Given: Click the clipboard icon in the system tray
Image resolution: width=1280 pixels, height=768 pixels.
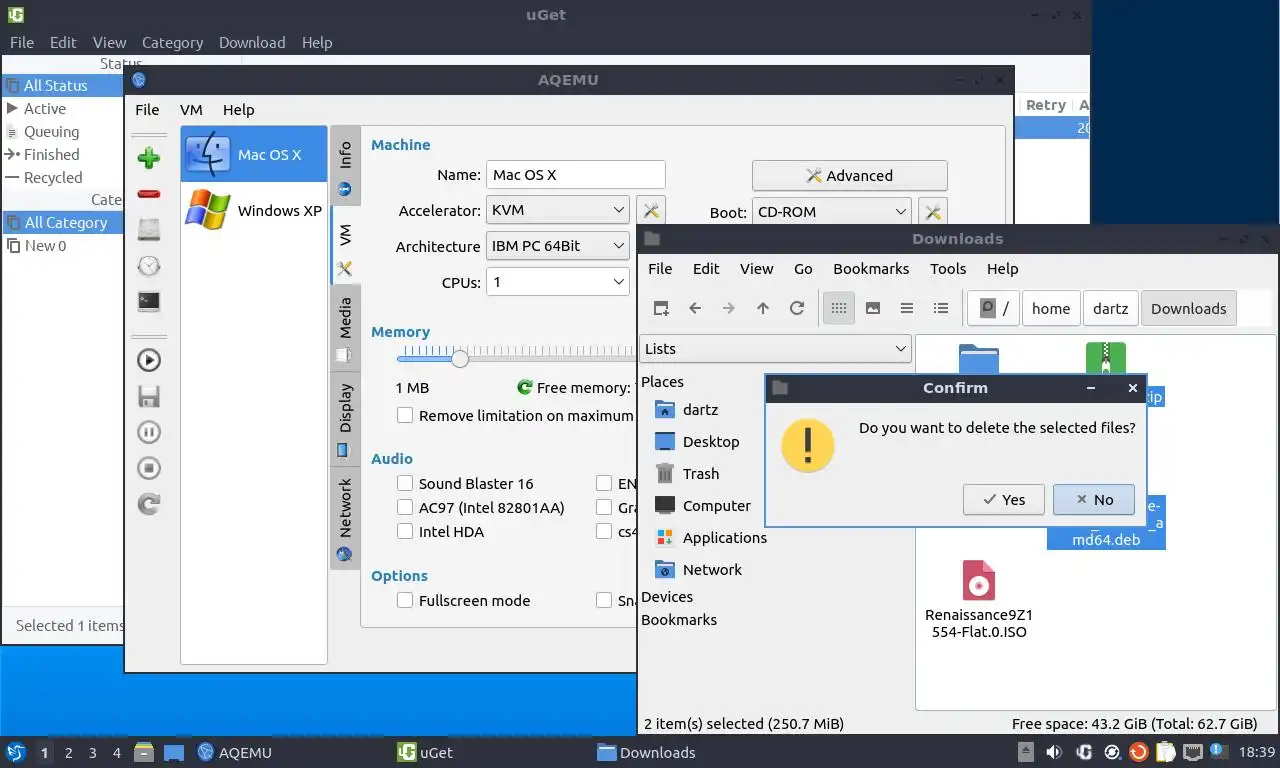Looking at the screenshot, I should 1166,752.
